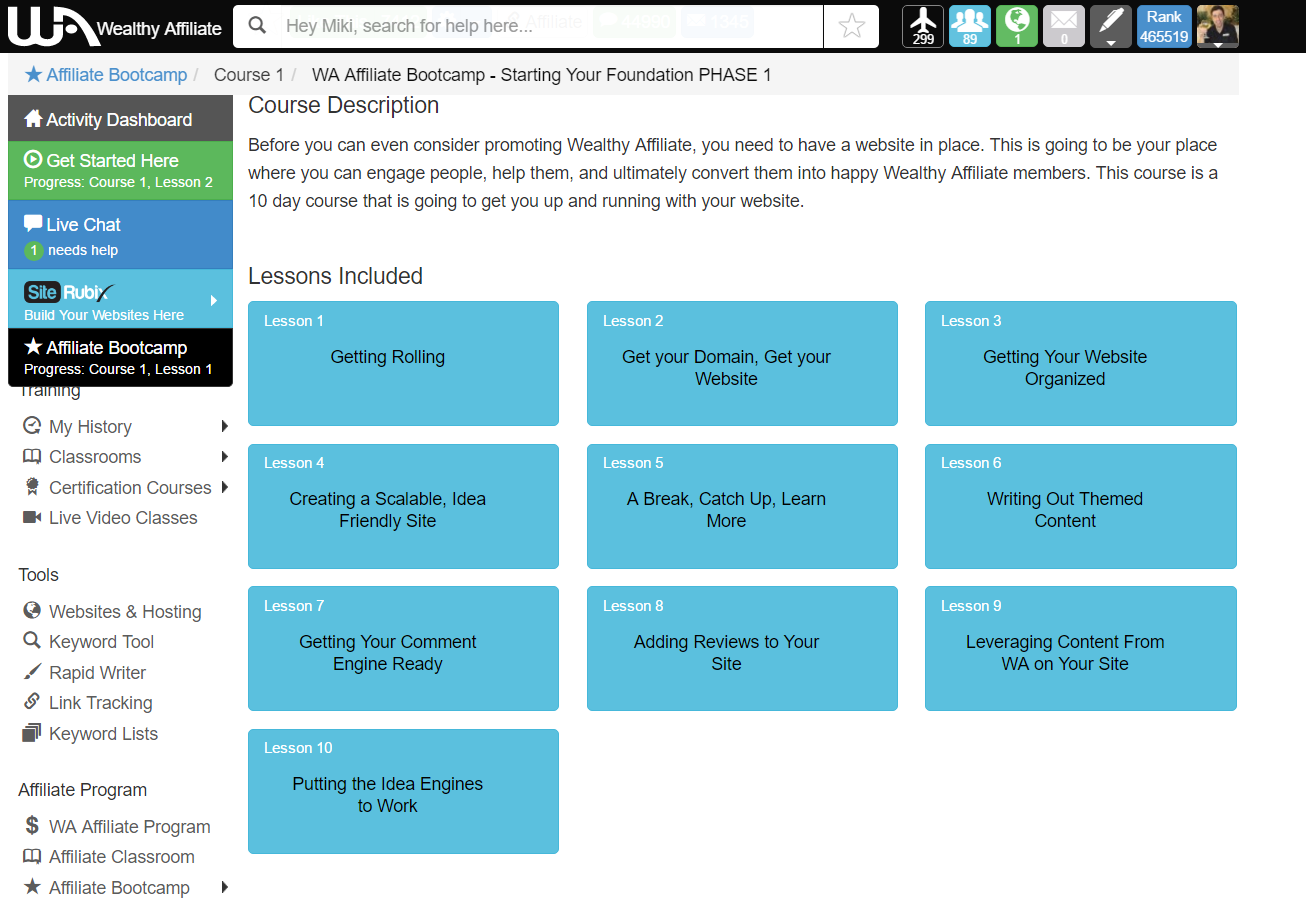Open the envelope messages icon
Screen dimensions: 1306x901
pyautogui.click(x=1064, y=26)
